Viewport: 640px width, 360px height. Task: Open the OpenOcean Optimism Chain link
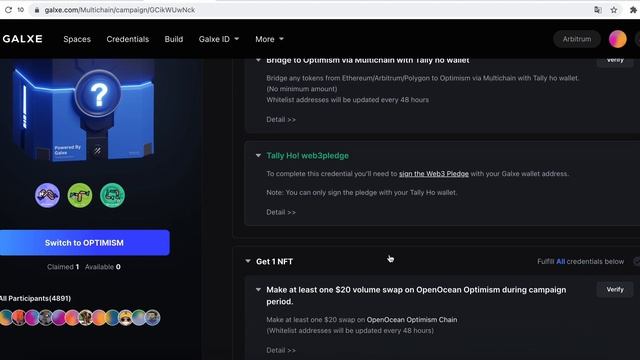[412, 320]
